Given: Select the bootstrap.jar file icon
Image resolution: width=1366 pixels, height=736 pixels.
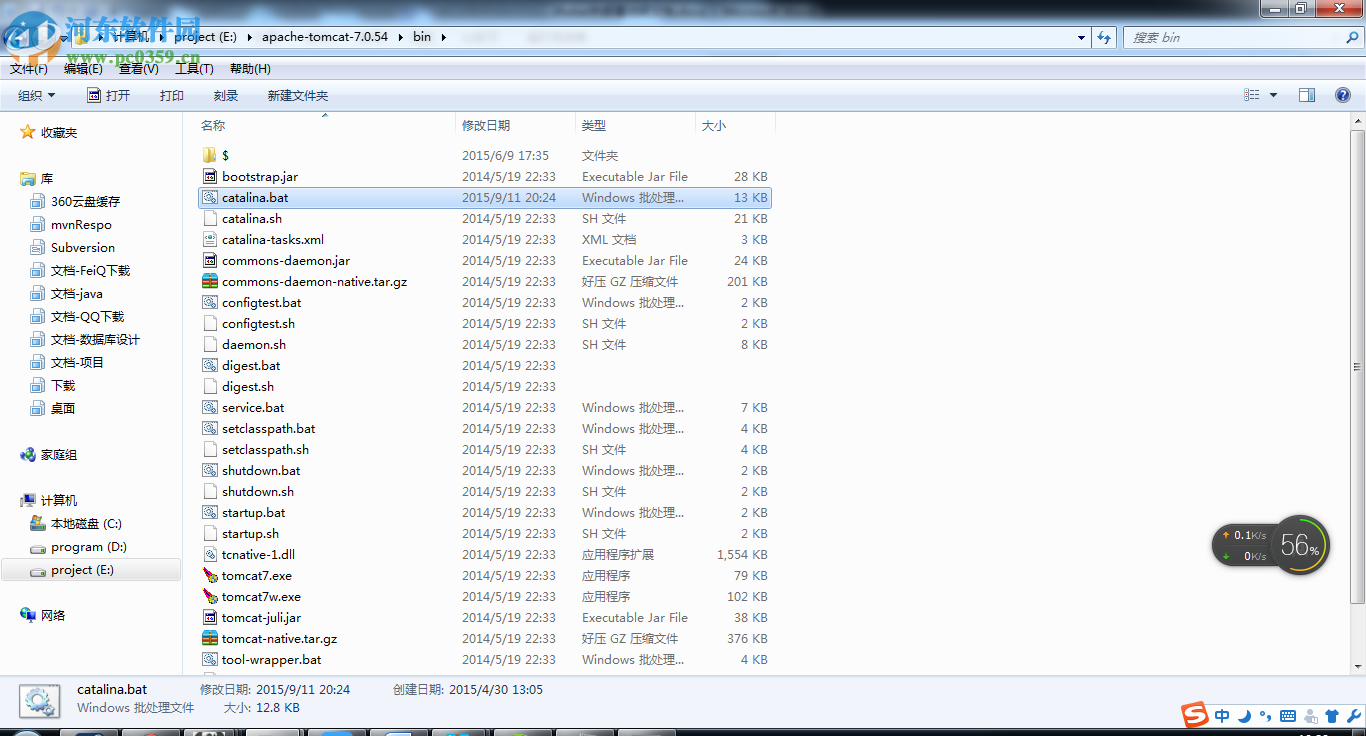Looking at the screenshot, I should click(x=210, y=176).
